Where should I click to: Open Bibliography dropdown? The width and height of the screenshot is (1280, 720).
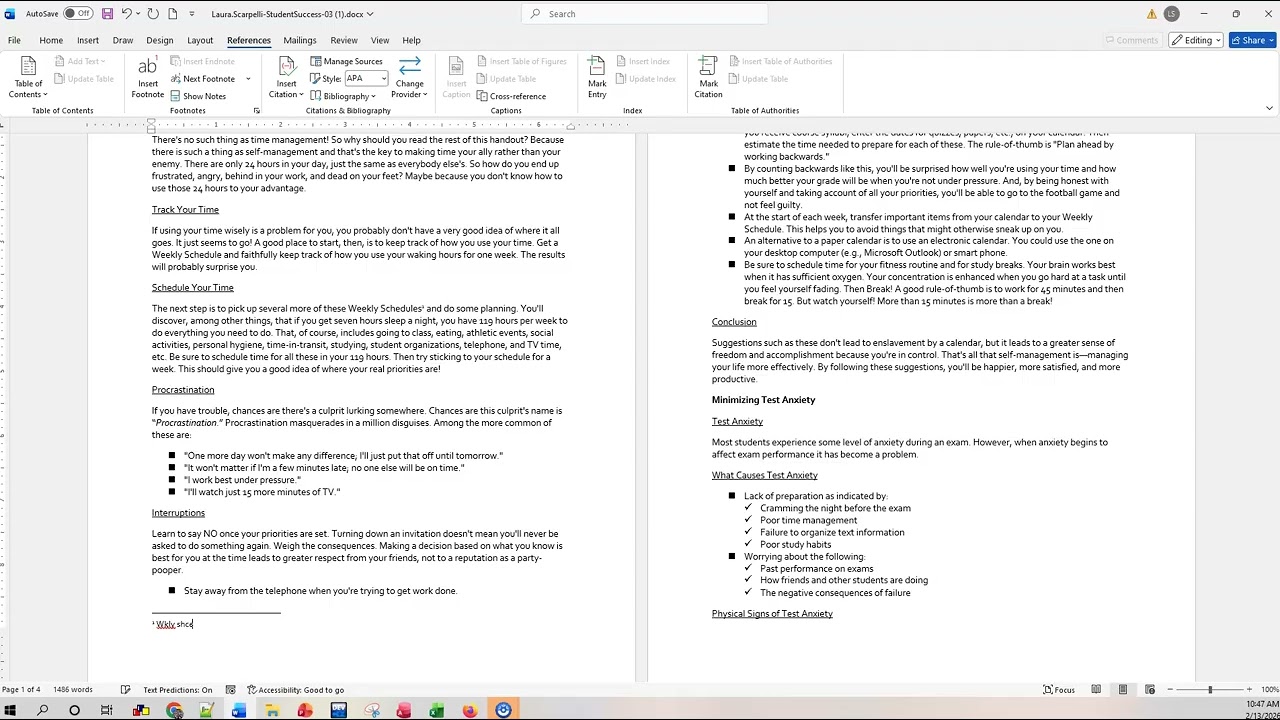coord(343,96)
